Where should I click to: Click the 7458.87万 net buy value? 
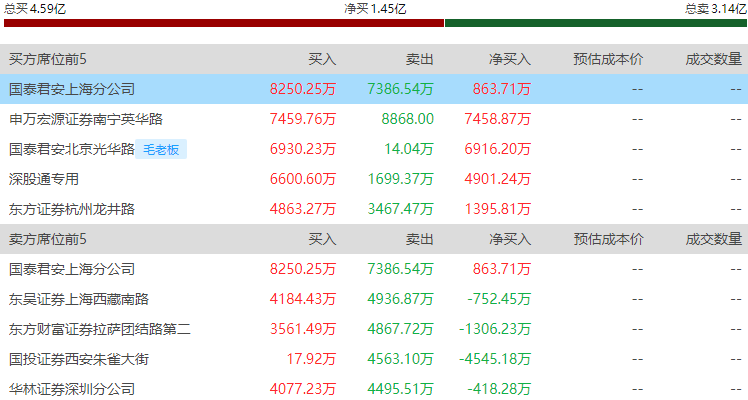coord(498,119)
